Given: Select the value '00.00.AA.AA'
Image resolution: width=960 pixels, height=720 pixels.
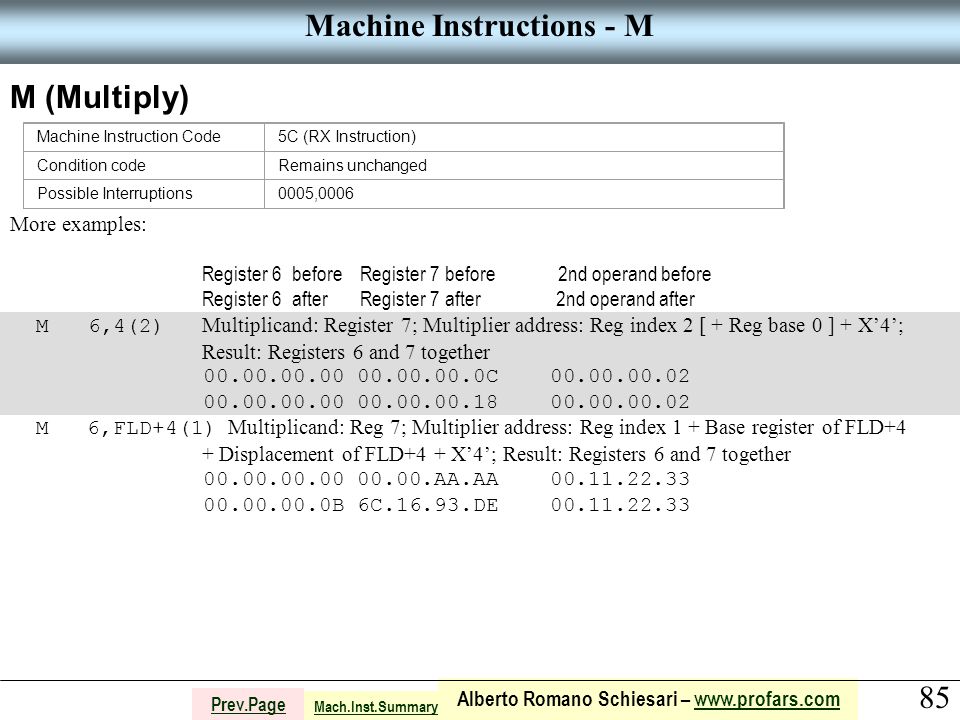Looking at the screenshot, I should (x=428, y=479).
